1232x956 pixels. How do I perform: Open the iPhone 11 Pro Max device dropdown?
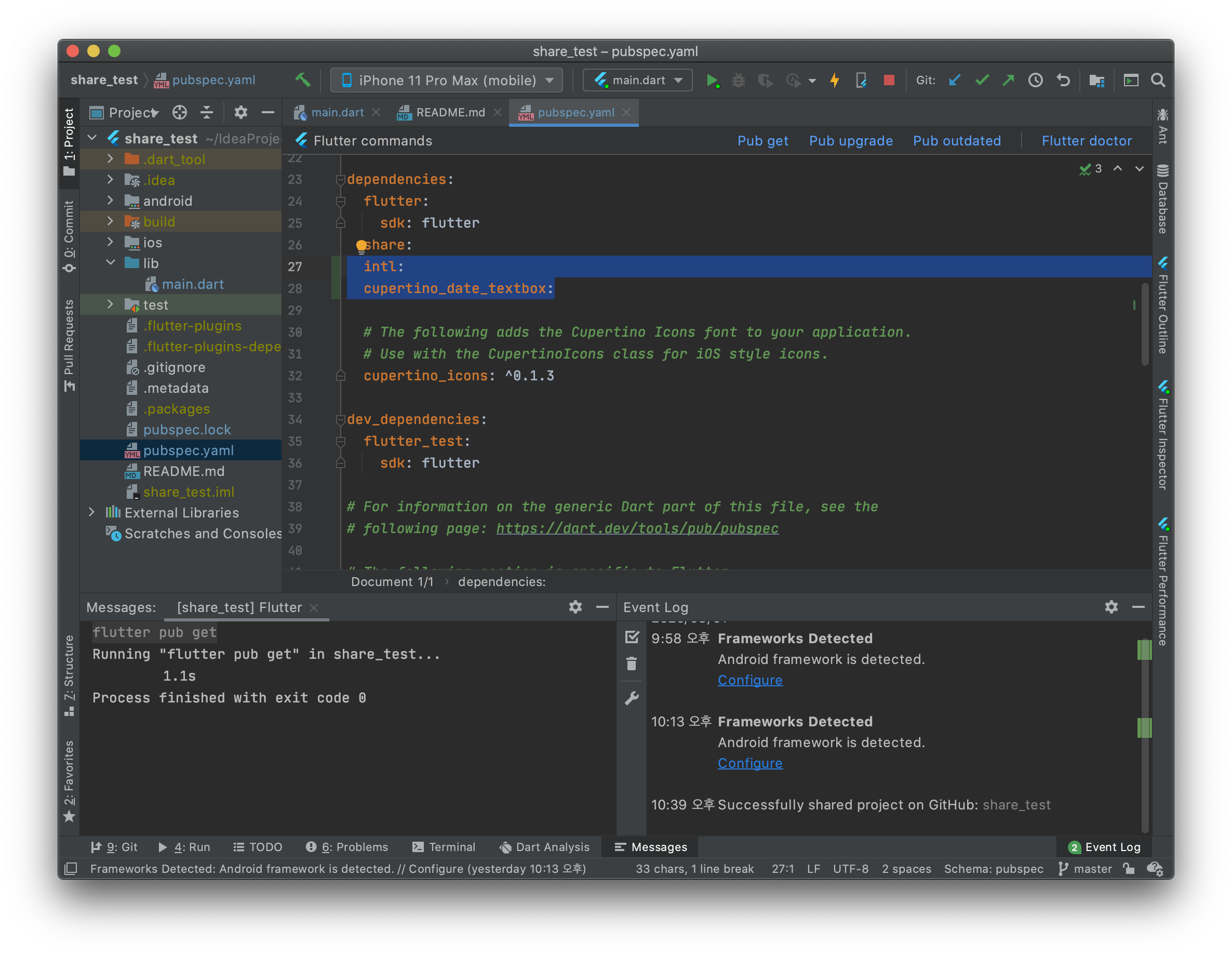click(447, 80)
